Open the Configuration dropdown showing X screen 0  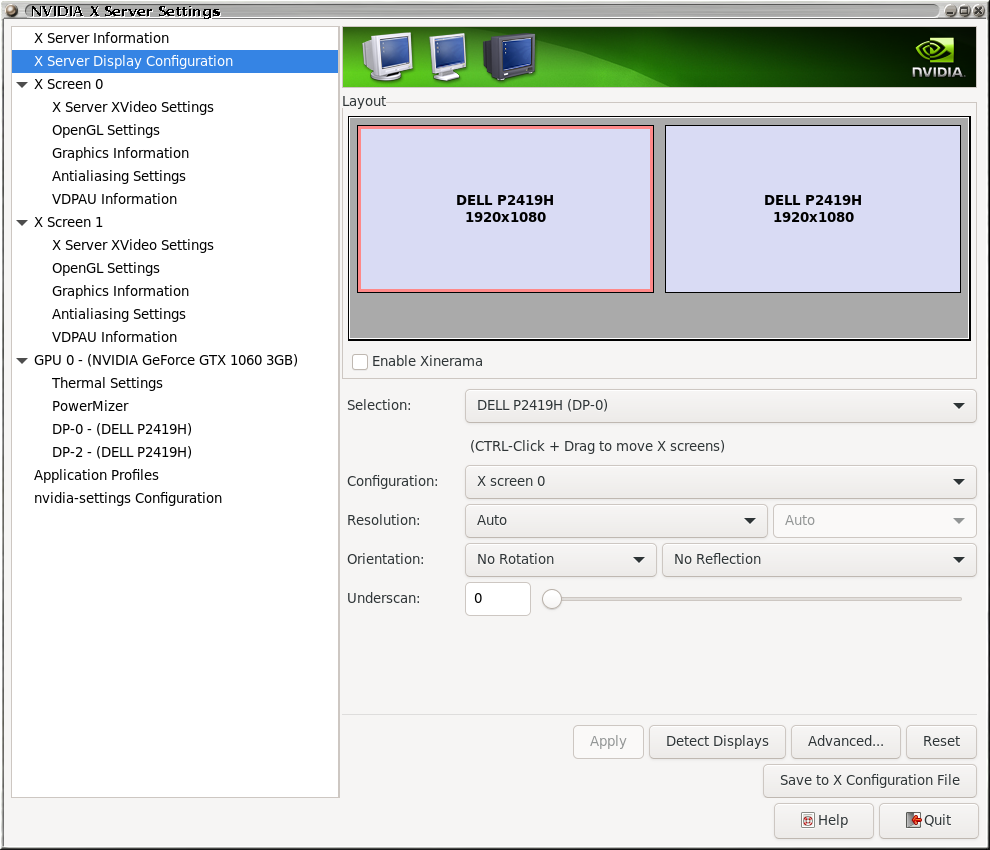(x=720, y=481)
